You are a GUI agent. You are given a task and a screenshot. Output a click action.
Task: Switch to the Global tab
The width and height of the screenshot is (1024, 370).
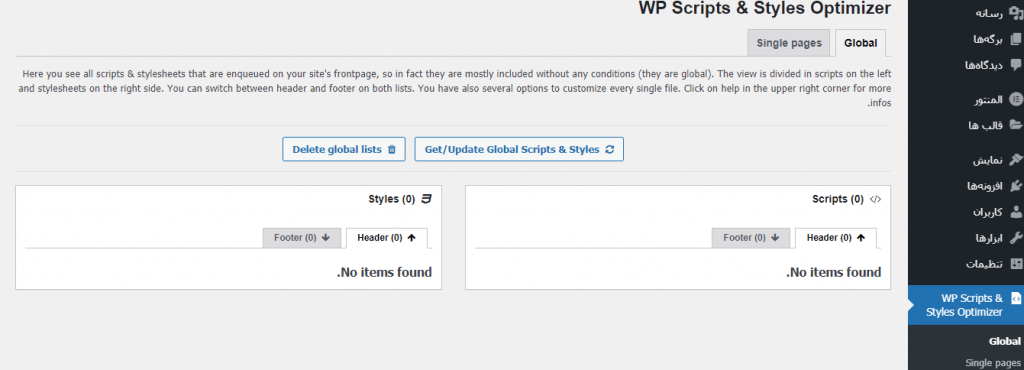[x=860, y=43]
